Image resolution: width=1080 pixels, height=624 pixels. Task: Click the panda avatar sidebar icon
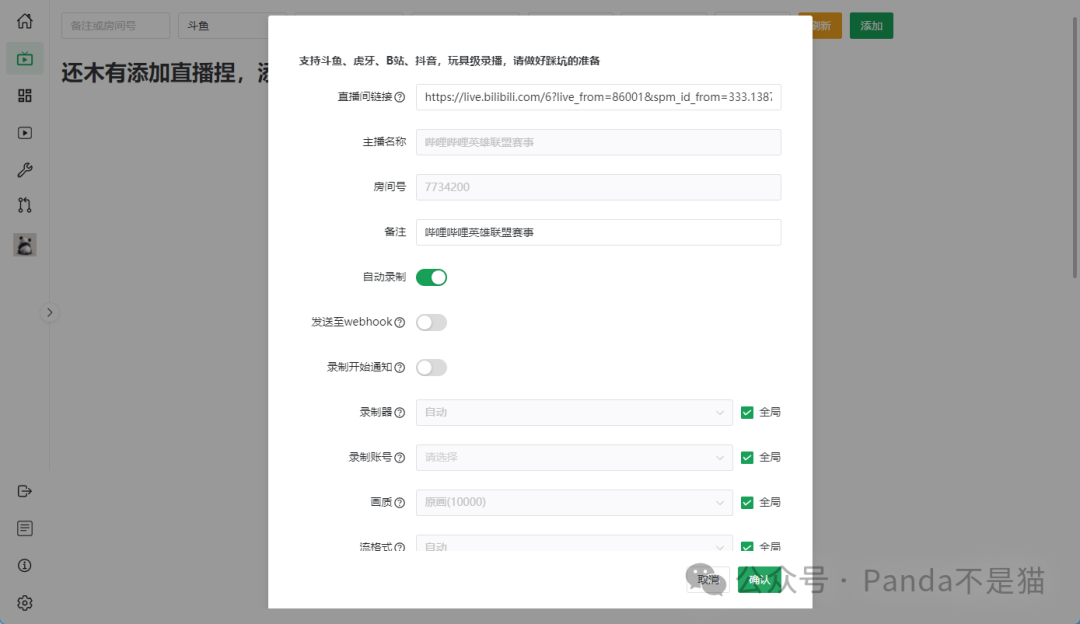25,244
